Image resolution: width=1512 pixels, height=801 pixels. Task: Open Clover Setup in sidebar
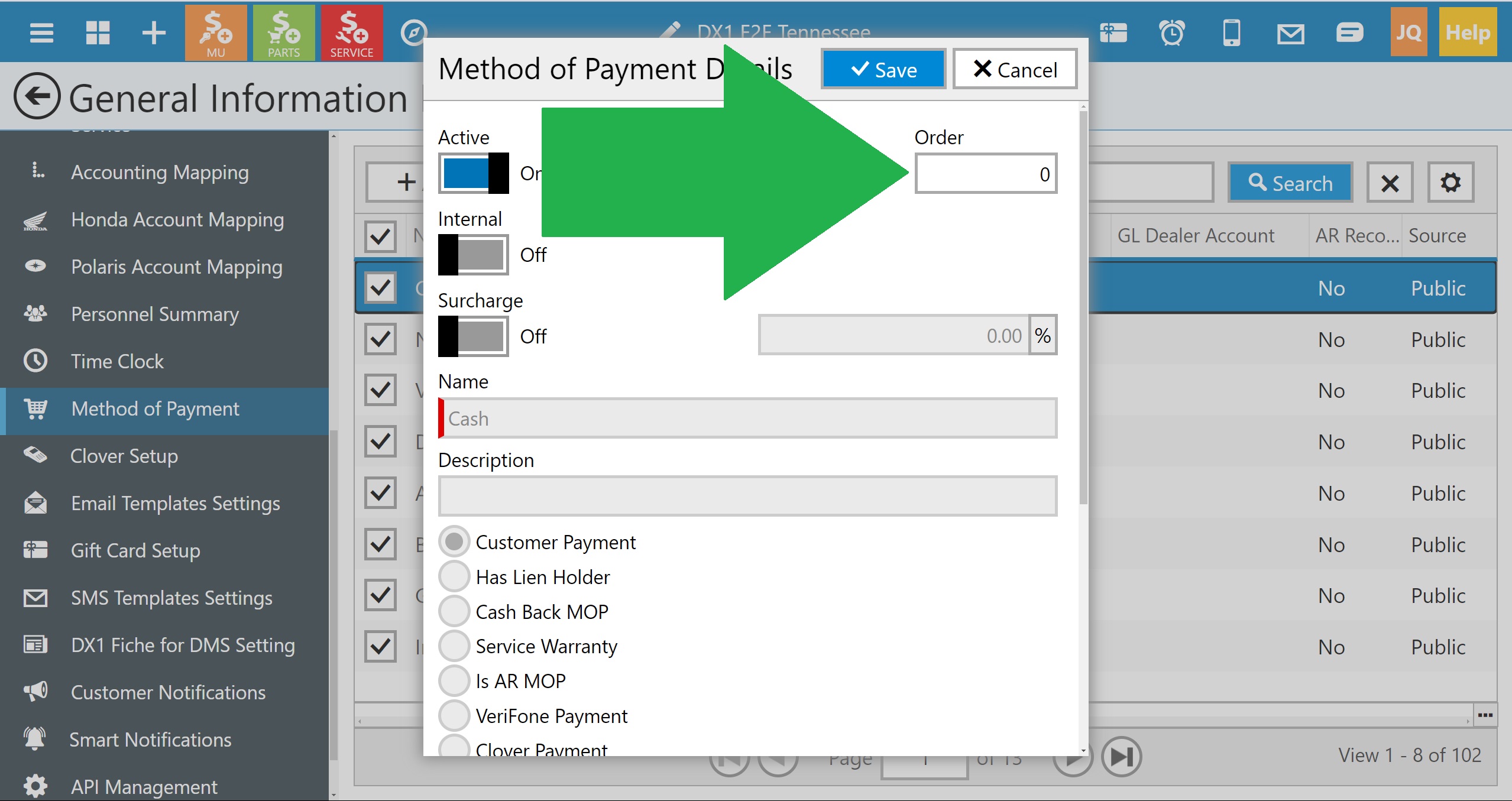(x=124, y=456)
